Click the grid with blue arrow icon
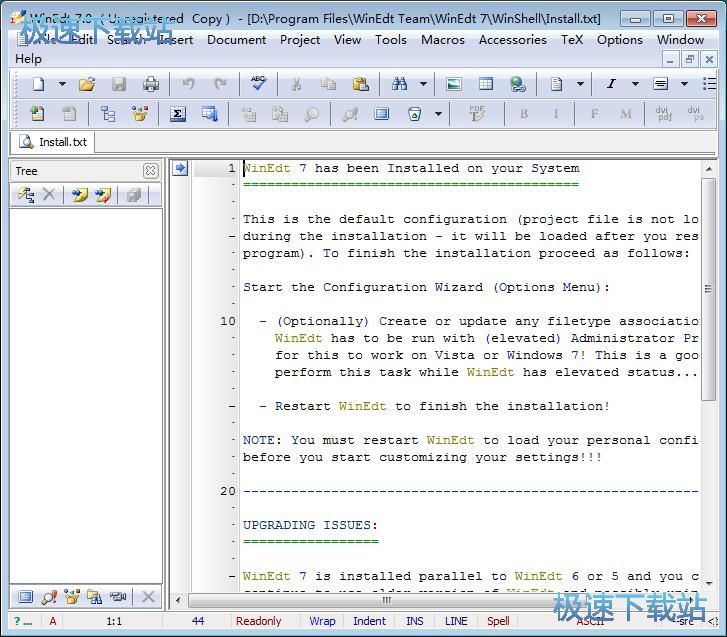This screenshot has height=637, width=727. [x=210, y=114]
